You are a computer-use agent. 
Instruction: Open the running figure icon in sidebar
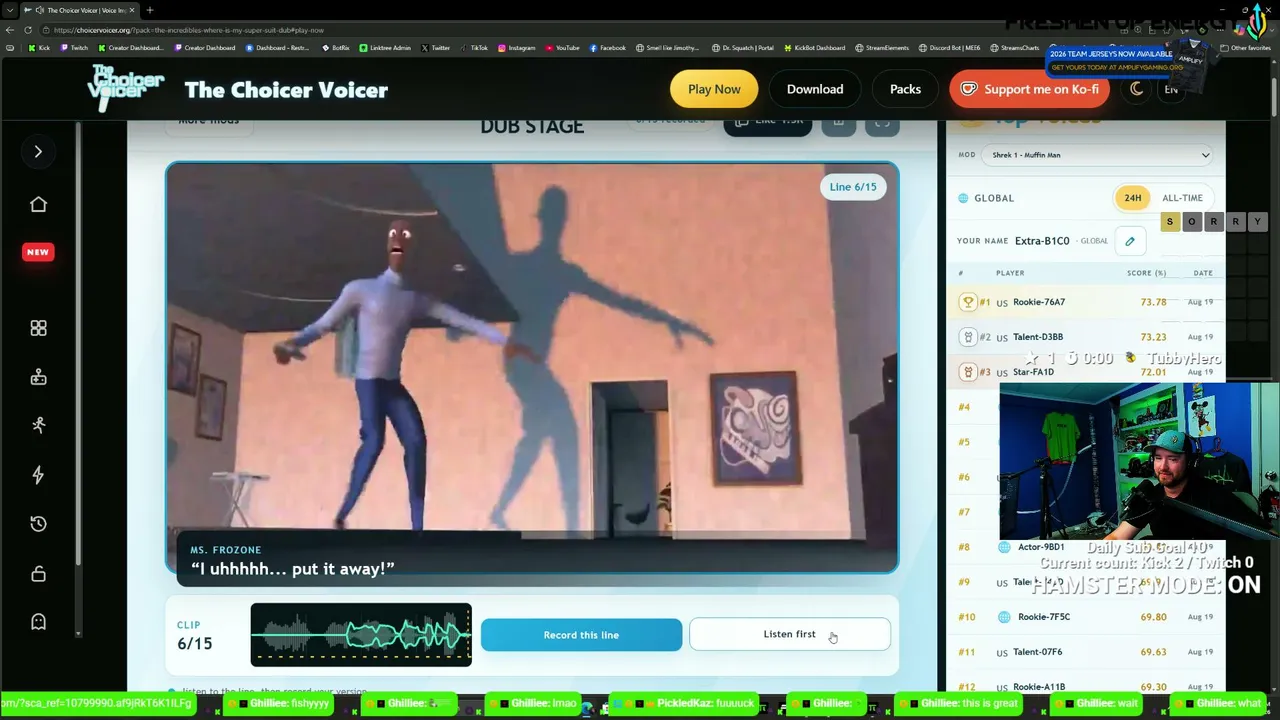(38, 425)
